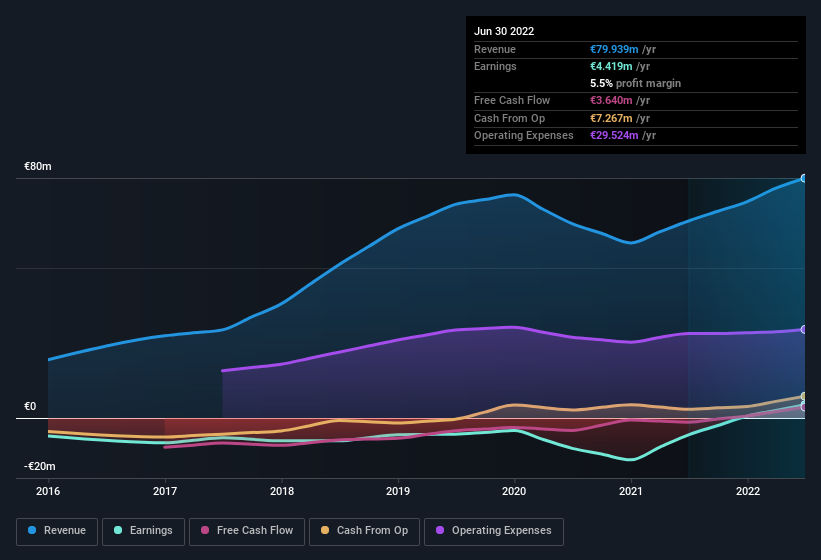Click the 2018 x-axis label
This screenshot has height=560, width=821.
[x=282, y=491]
